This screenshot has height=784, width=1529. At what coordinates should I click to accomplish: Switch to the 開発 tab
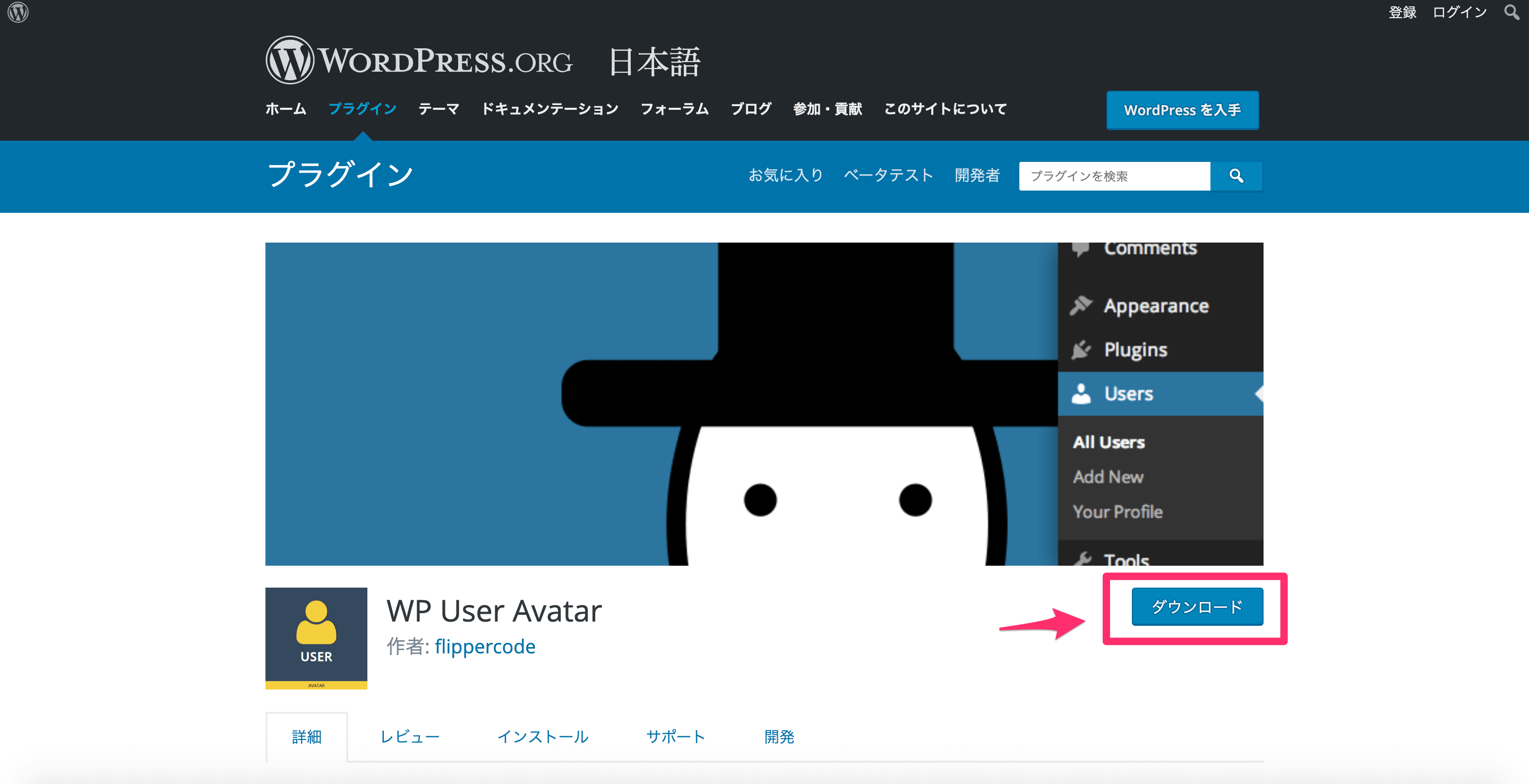tap(779, 737)
